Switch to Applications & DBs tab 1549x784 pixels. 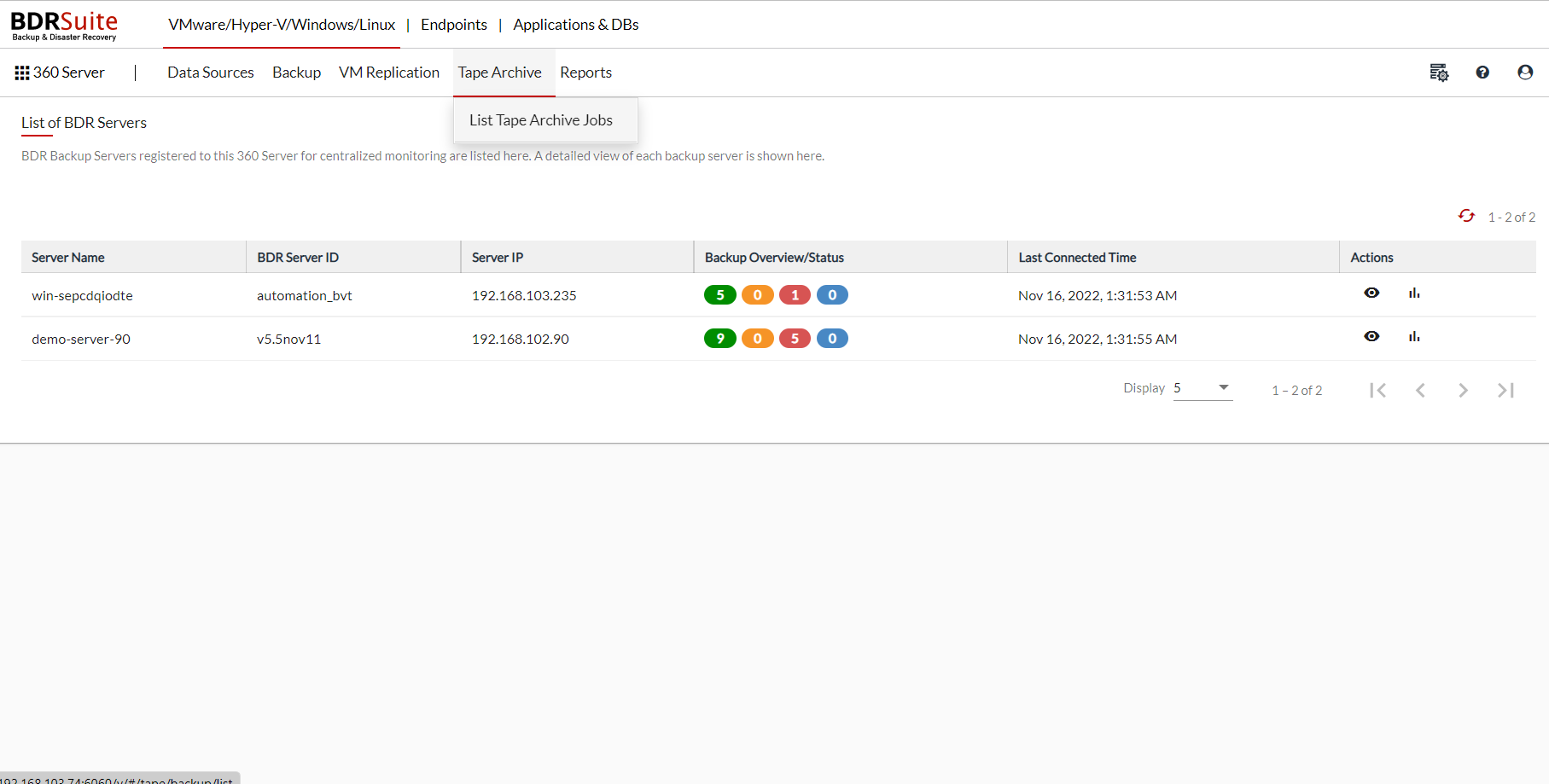pos(576,25)
